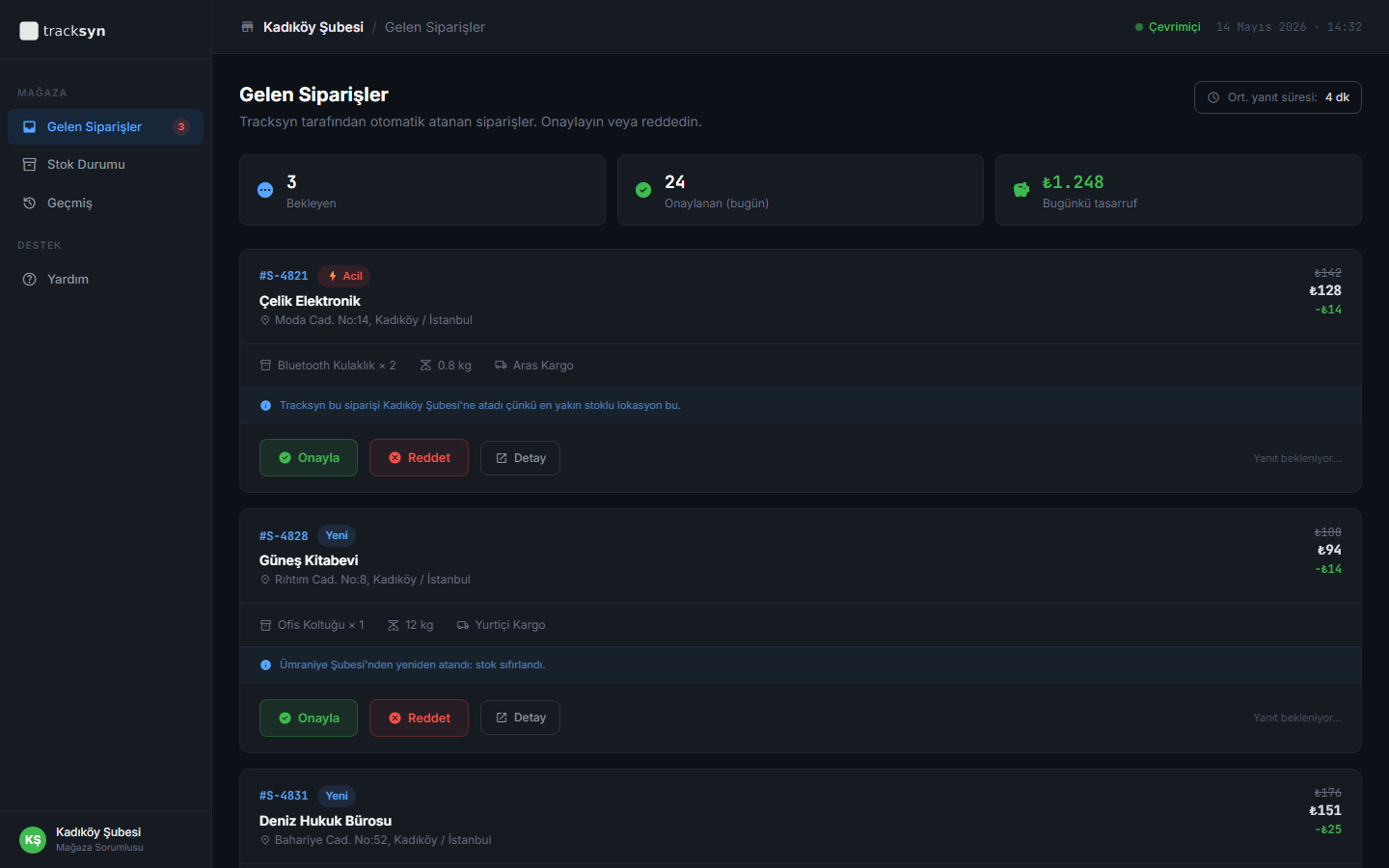
Task: Click the green Çevrimiçi status indicator
Action: (1168, 27)
